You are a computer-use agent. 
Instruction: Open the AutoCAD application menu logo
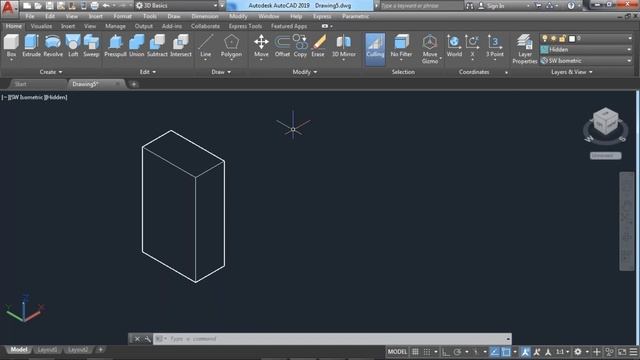(x=8, y=8)
